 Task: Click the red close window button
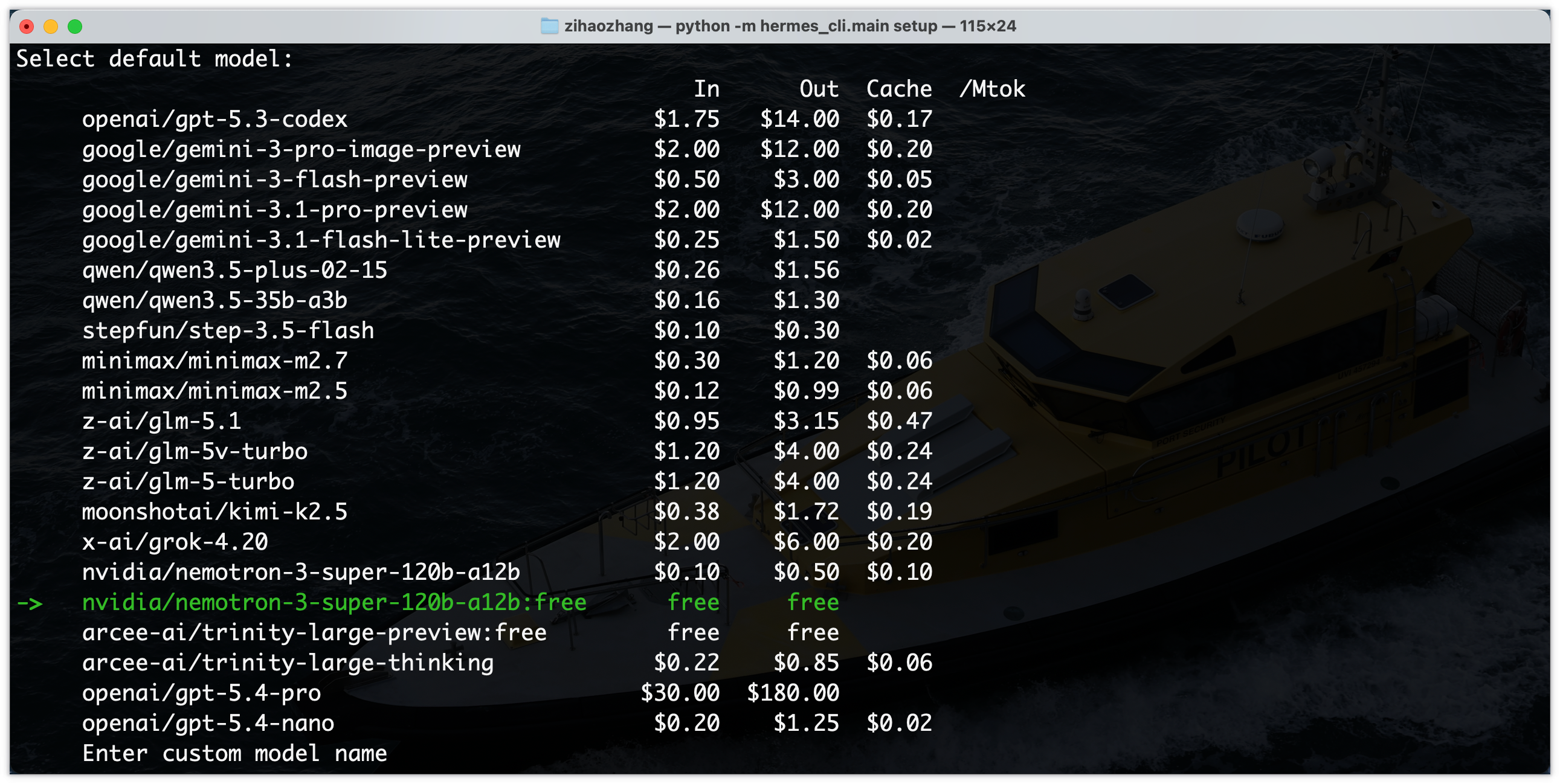coord(27,26)
